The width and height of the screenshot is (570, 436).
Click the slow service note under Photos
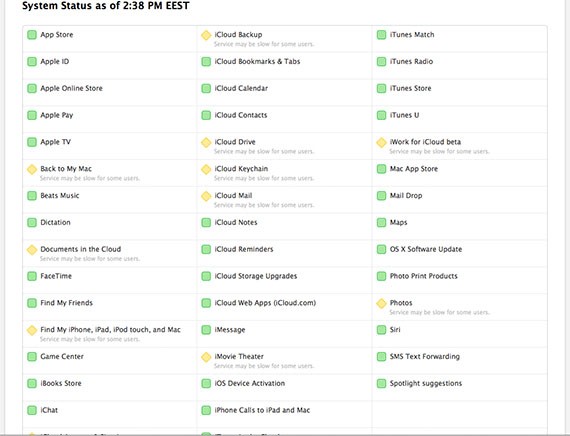click(x=439, y=312)
